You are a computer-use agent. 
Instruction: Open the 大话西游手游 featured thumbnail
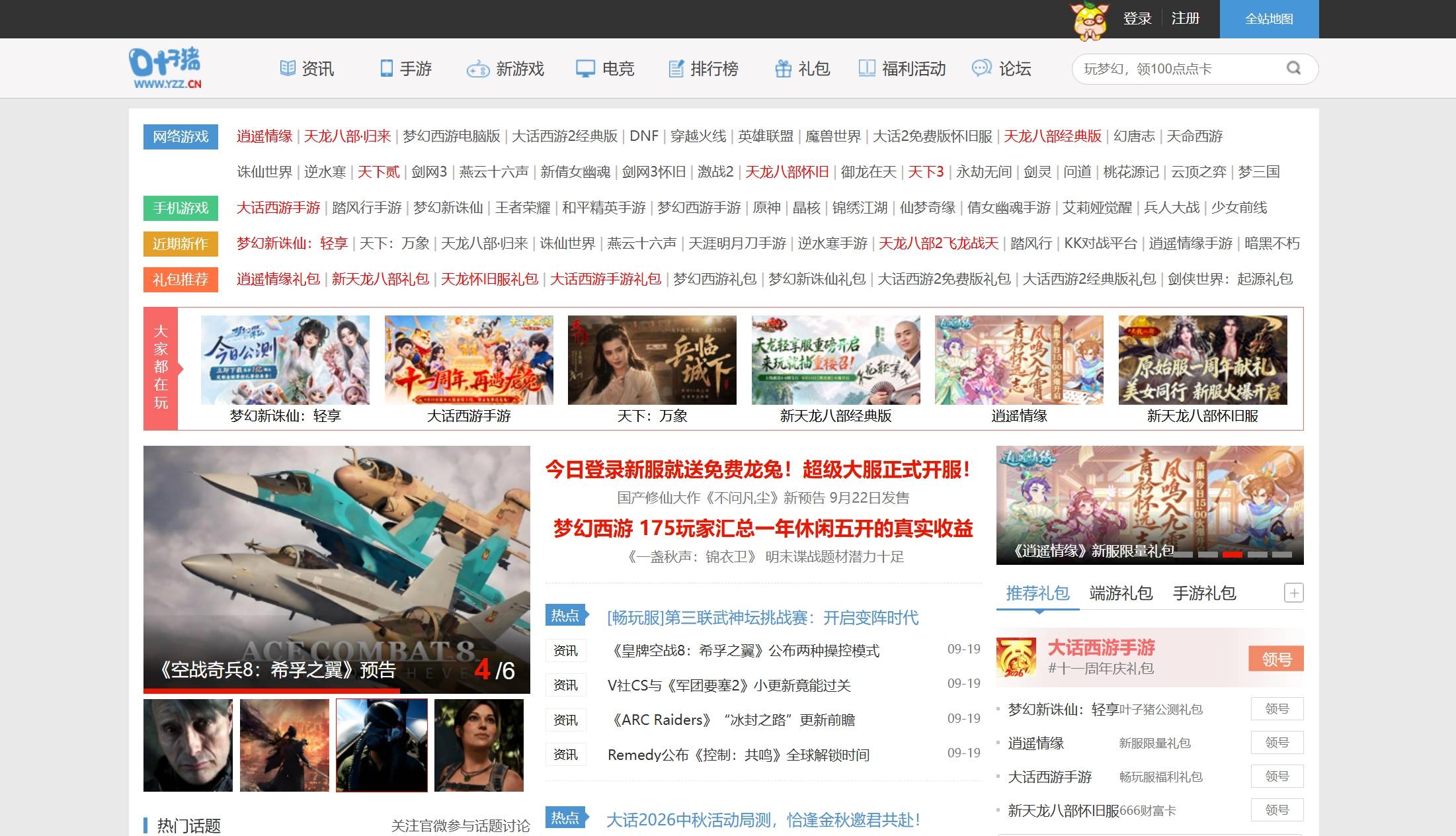point(469,360)
